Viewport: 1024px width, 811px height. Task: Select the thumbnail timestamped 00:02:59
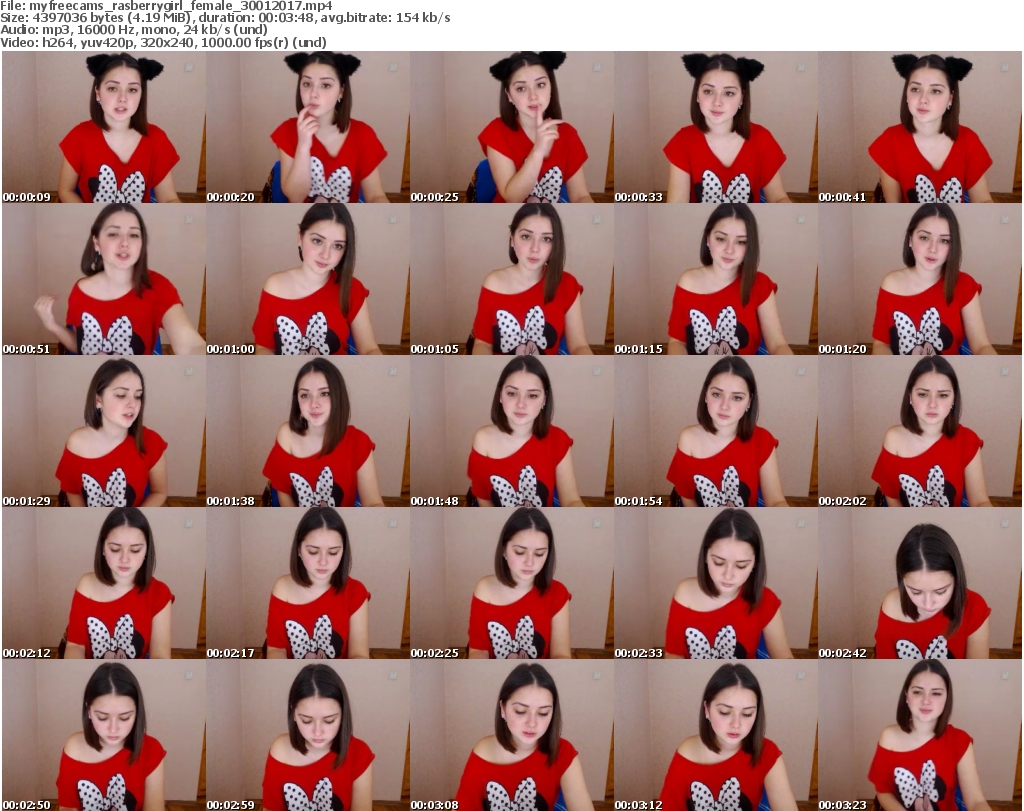(x=308, y=735)
